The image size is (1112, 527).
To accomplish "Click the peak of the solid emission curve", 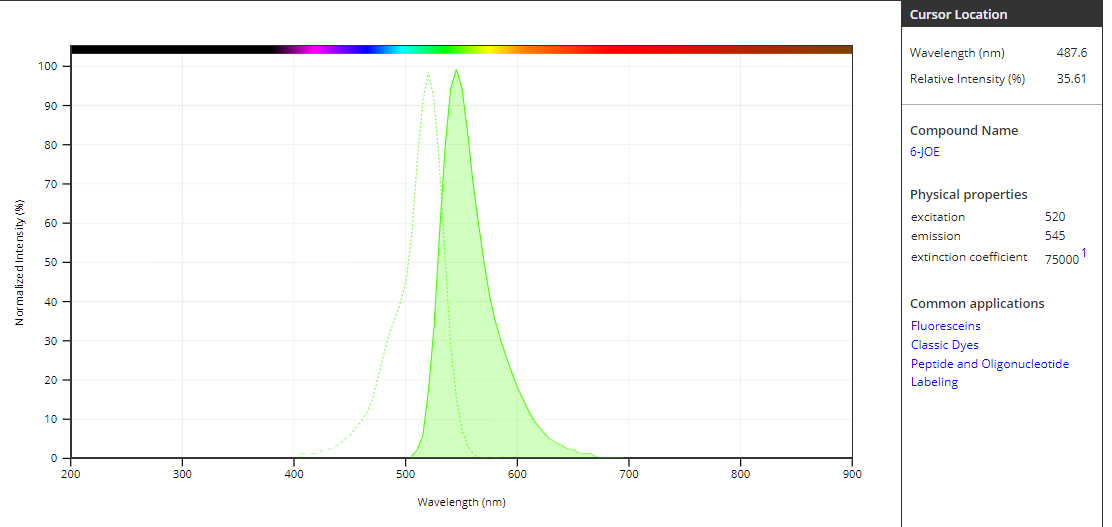I will (x=456, y=71).
